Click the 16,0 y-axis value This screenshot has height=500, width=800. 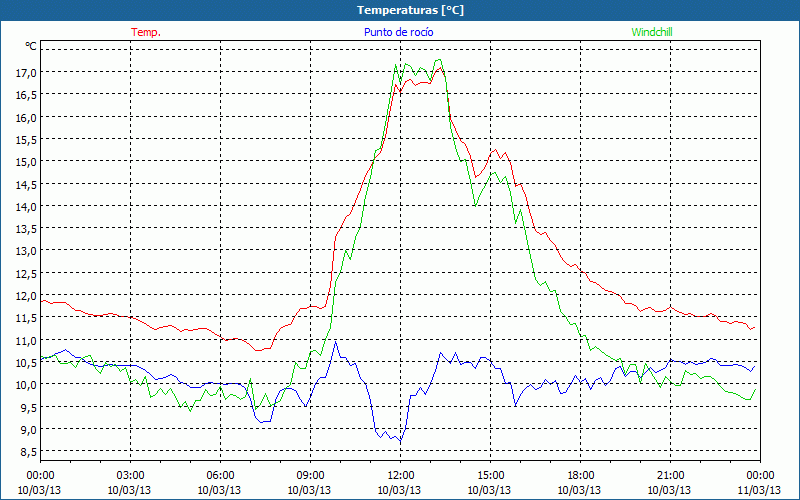(x=26, y=117)
